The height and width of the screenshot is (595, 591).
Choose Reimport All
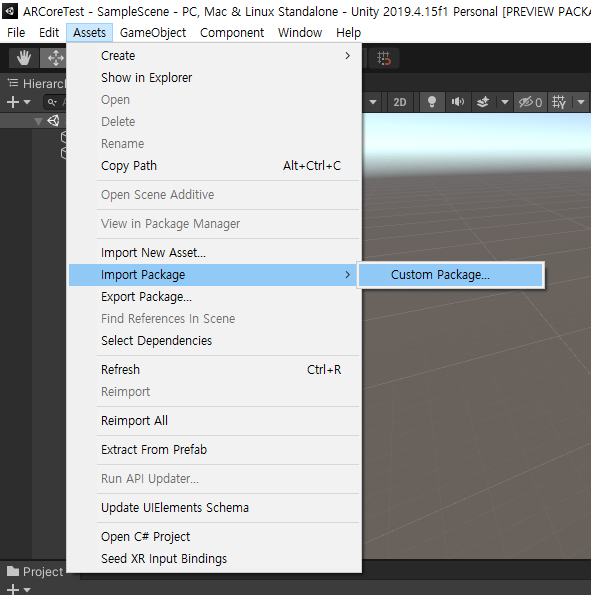pos(214,421)
